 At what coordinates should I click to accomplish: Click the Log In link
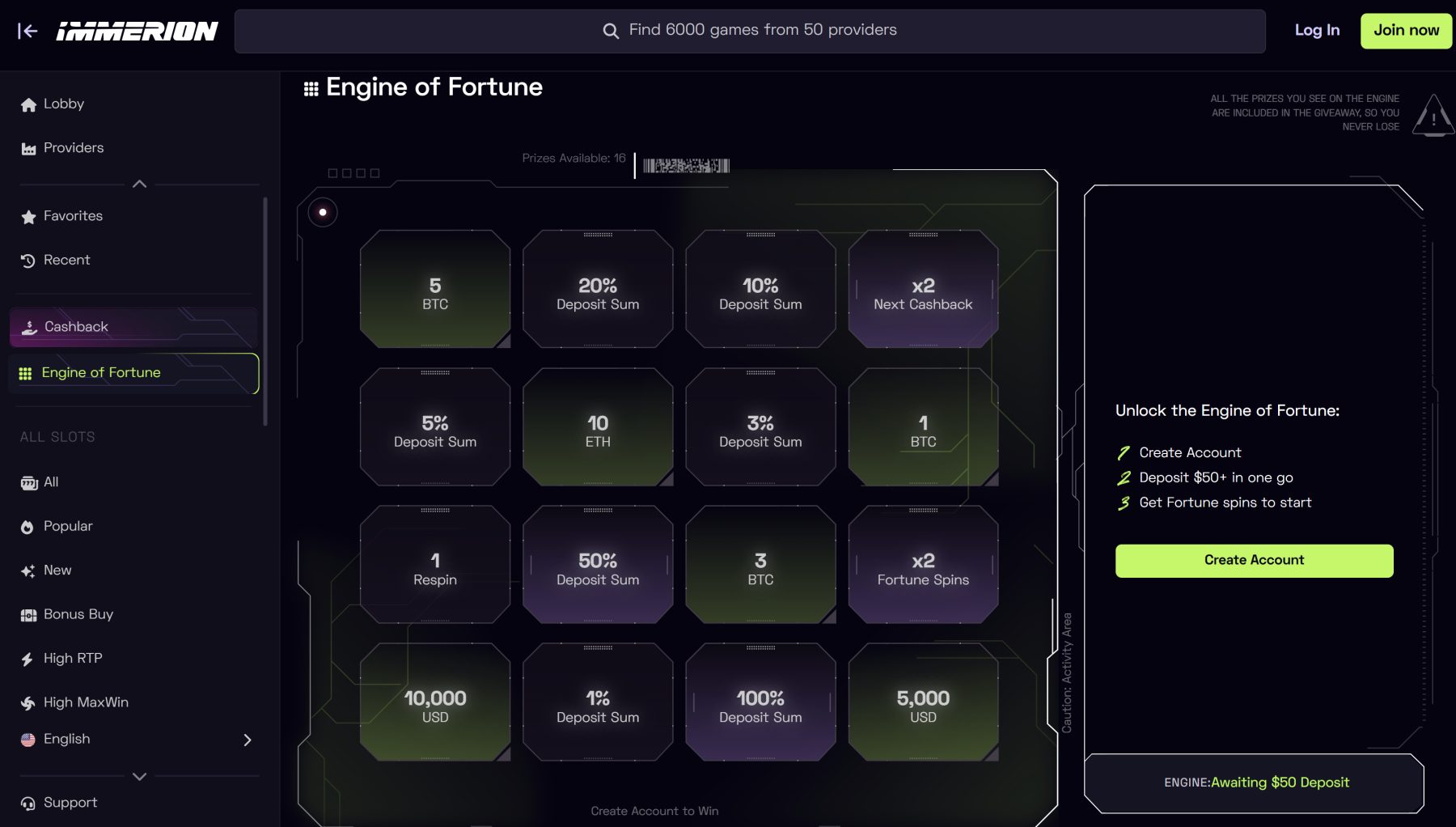1317,31
